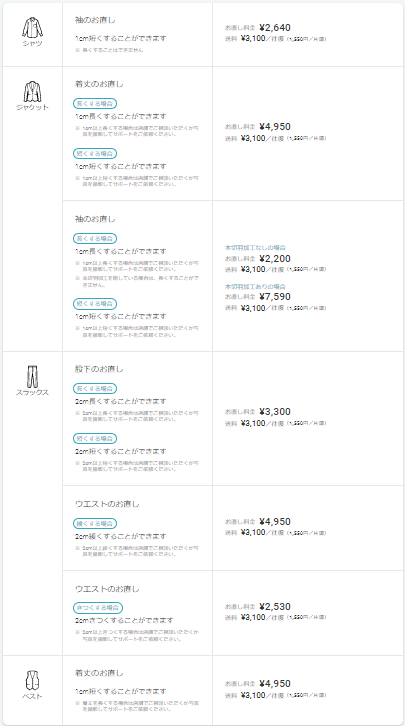Select the 長くする場合 tag under jacket 着丈のお直し
The height and width of the screenshot is (726, 405).
pyautogui.click(x=95, y=103)
